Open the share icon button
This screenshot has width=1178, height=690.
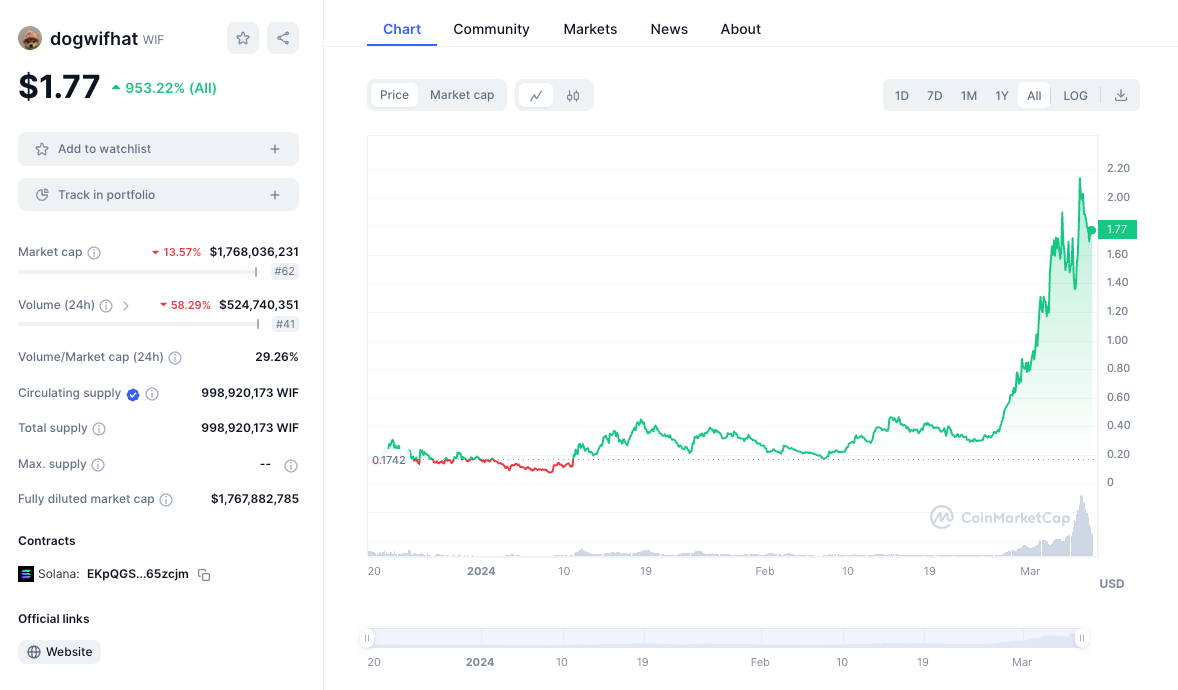[283, 38]
